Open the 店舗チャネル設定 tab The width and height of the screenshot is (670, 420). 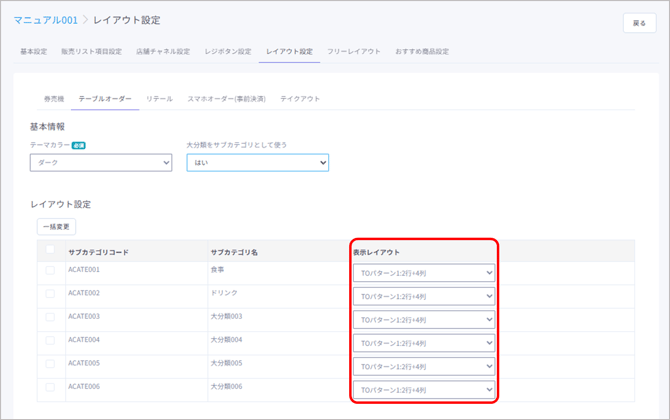[162, 52]
